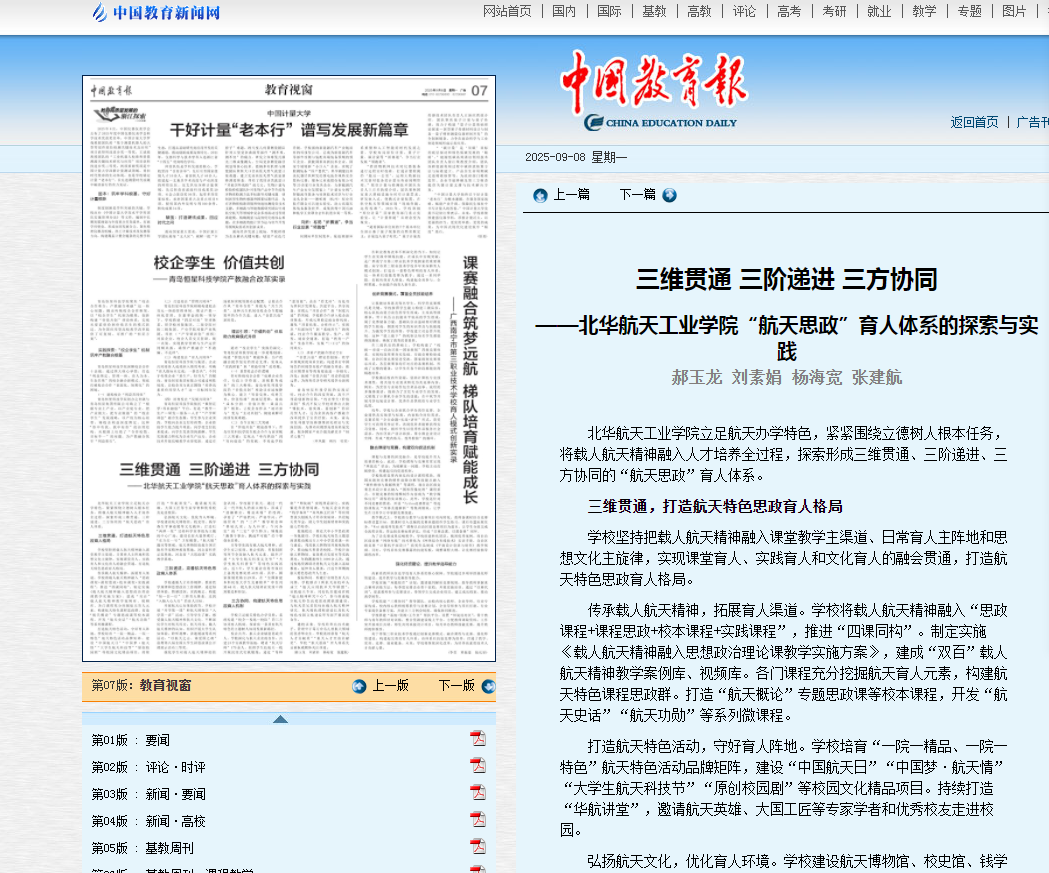Click the 下一篇 next article arrow icon
The image size is (1049, 873).
[669, 195]
